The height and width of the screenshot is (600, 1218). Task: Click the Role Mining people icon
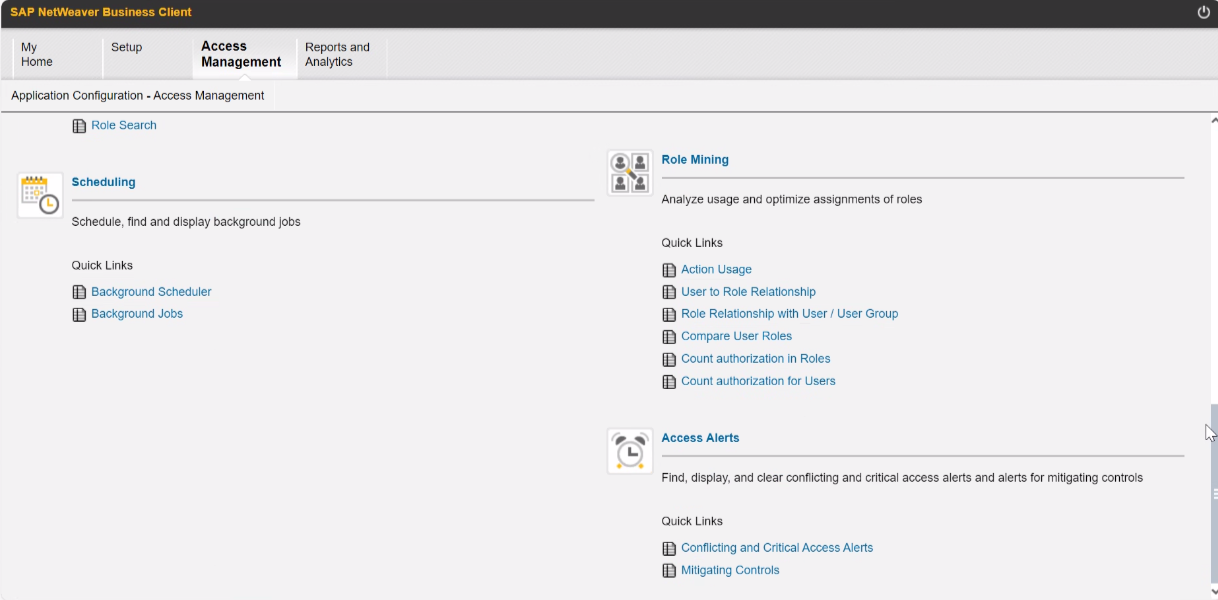(x=630, y=173)
